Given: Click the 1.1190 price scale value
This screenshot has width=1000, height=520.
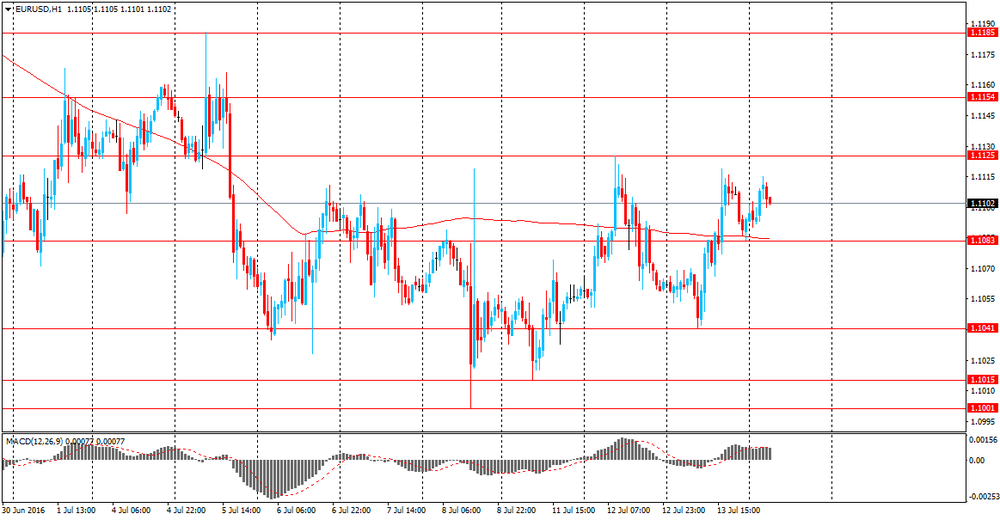Looking at the screenshot, I should click(982, 24).
